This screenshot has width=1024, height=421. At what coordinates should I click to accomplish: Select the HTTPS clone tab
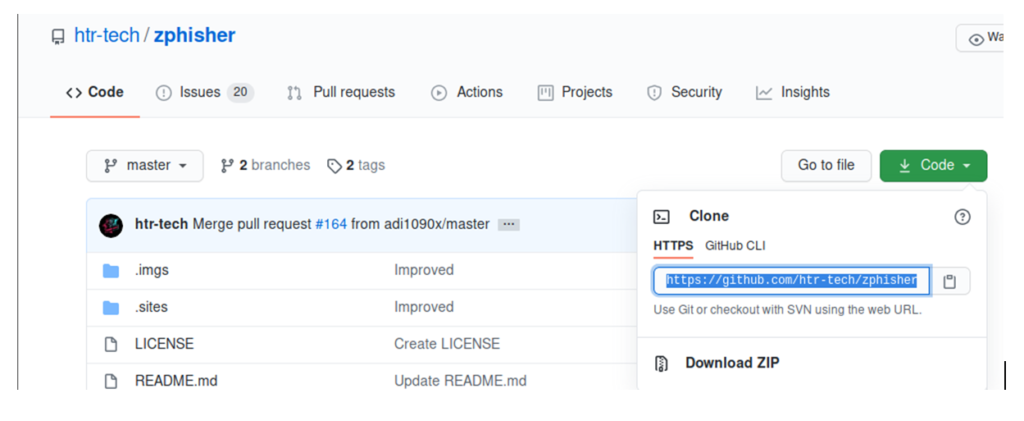point(673,246)
